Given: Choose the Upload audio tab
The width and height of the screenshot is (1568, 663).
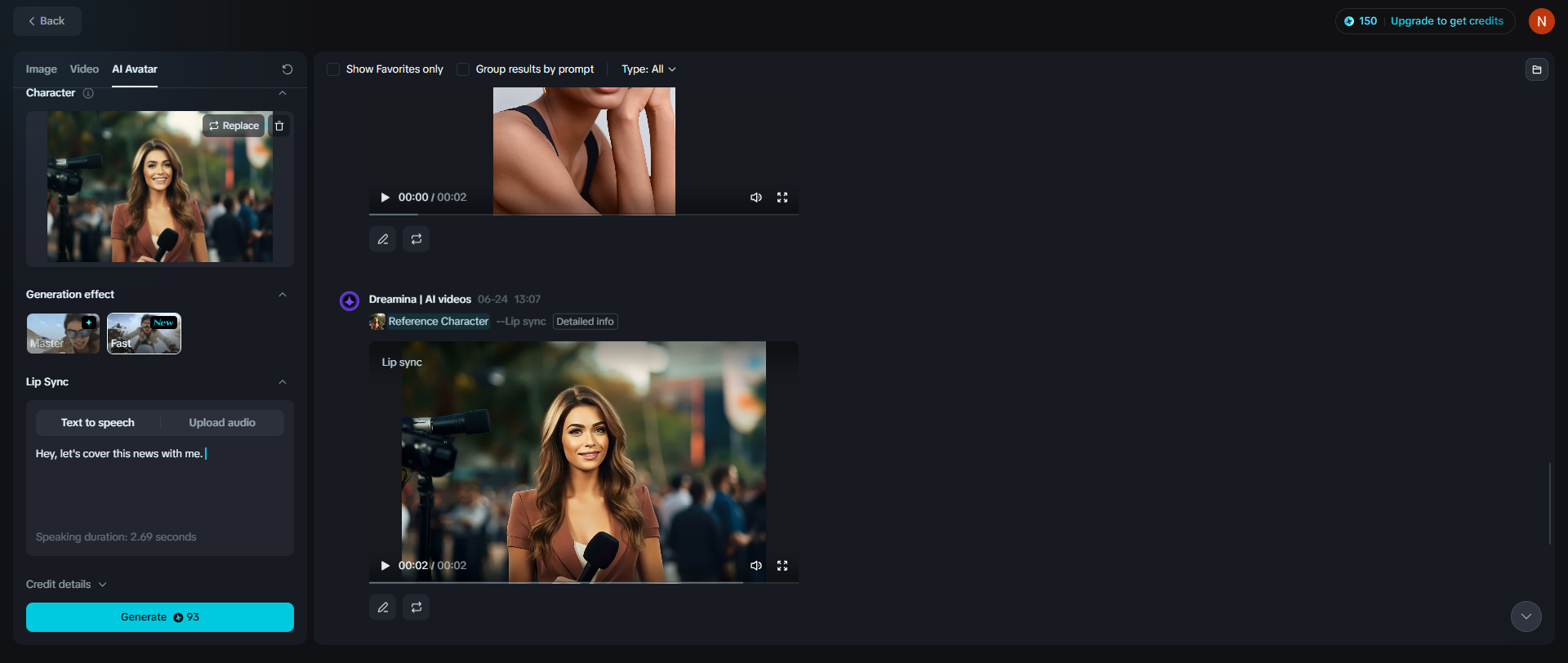Looking at the screenshot, I should pyautogui.click(x=222, y=423).
